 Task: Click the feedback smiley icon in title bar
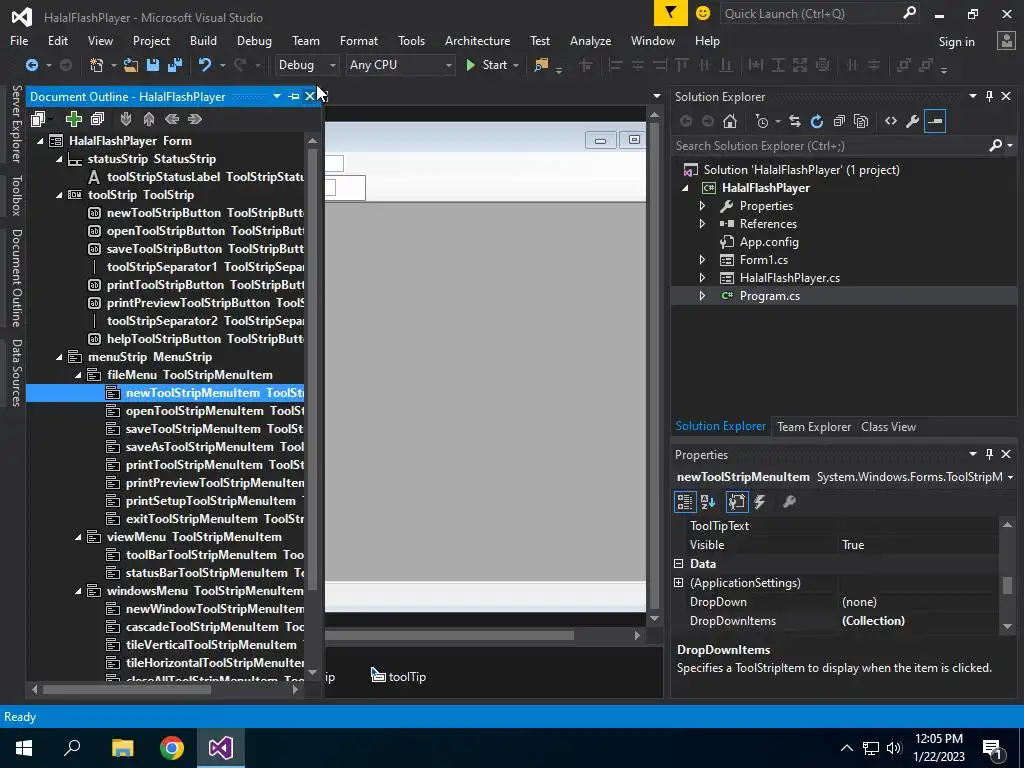(703, 13)
